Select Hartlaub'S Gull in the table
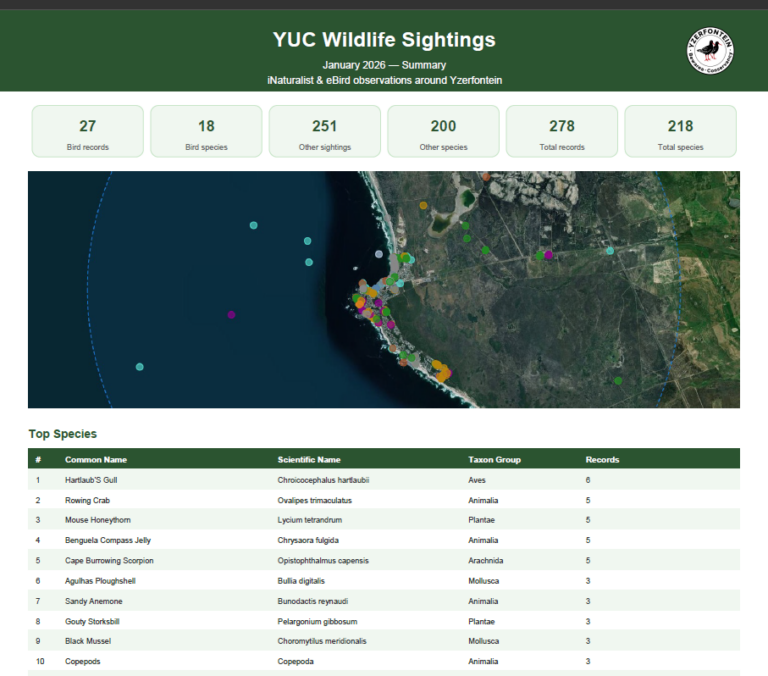The height and width of the screenshot is (676, 768). 91,480
